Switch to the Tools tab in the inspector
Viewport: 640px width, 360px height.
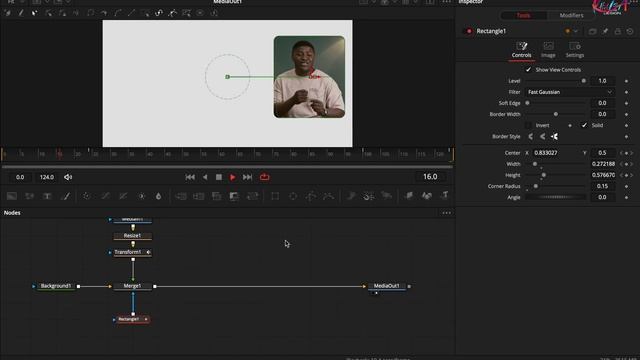(523, 16)
